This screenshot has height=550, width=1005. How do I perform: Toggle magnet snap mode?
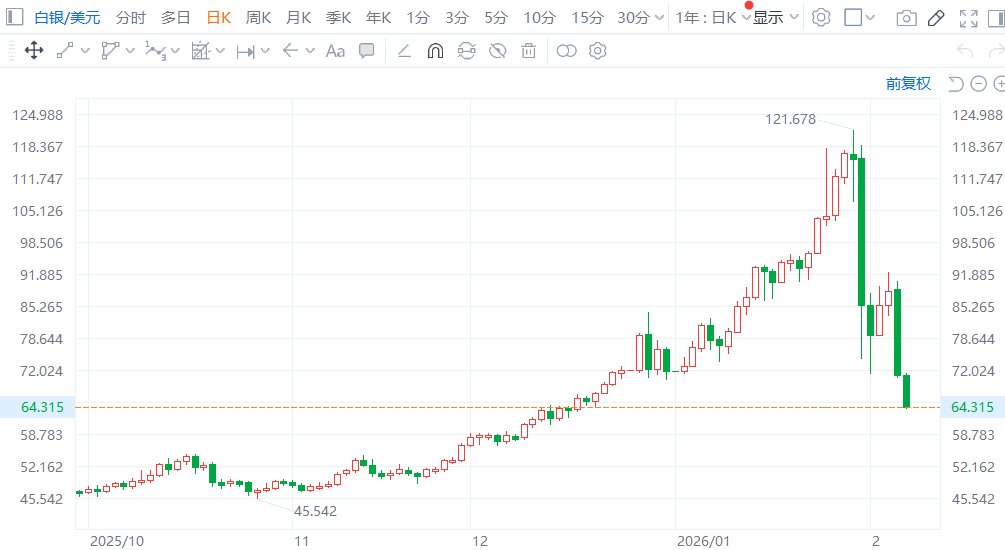coord(435,51)
